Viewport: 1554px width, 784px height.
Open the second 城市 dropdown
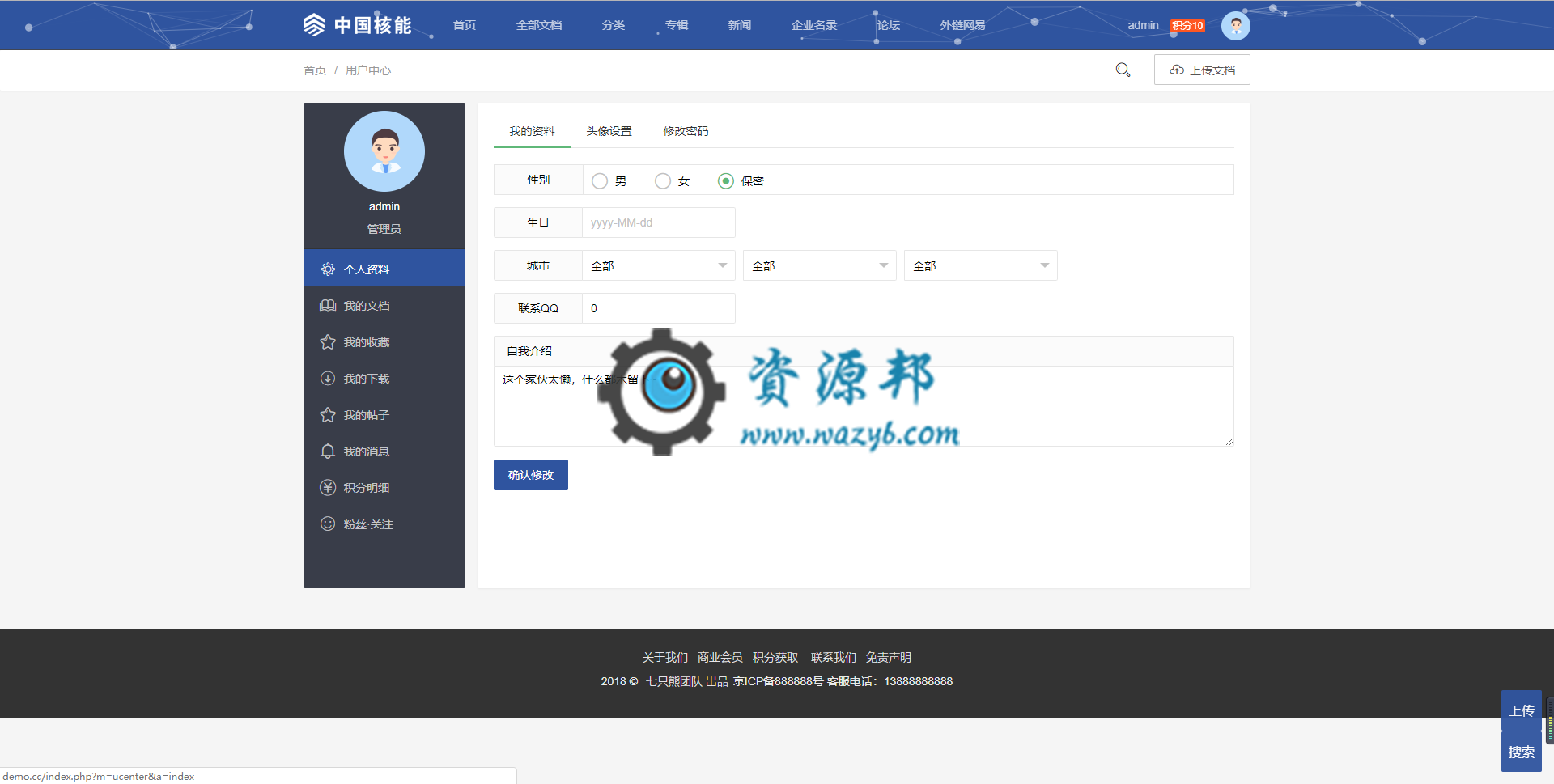click(820, 265)
